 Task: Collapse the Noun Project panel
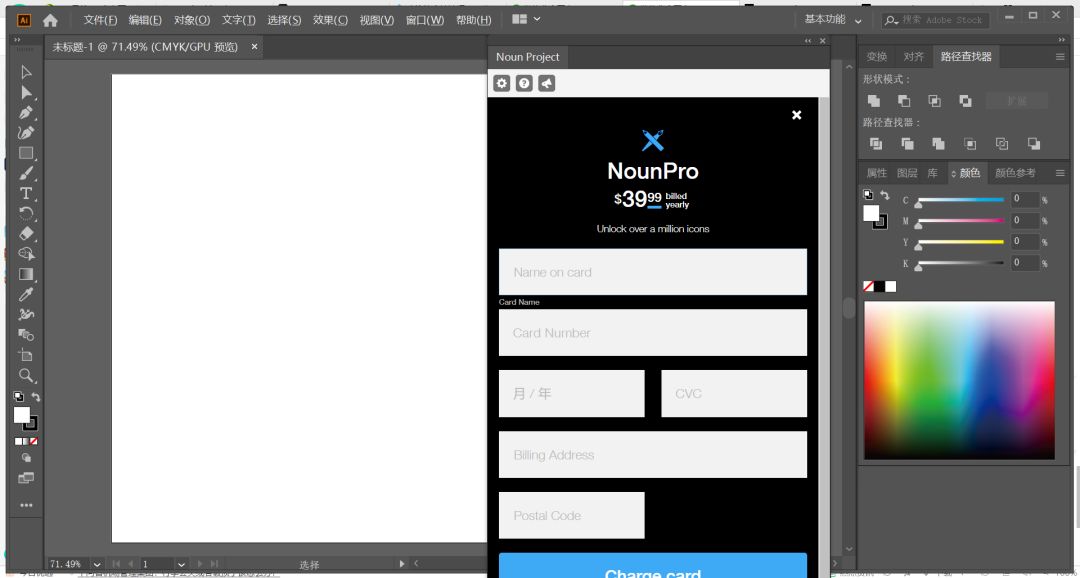808,41
